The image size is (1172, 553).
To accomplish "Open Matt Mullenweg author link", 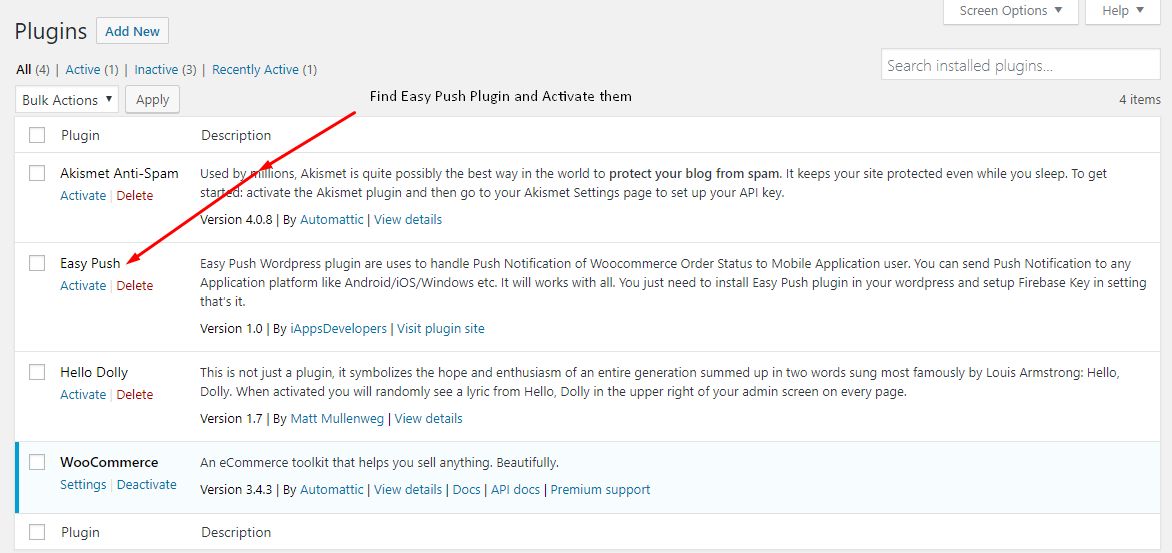I will click(x=337, y=418).
